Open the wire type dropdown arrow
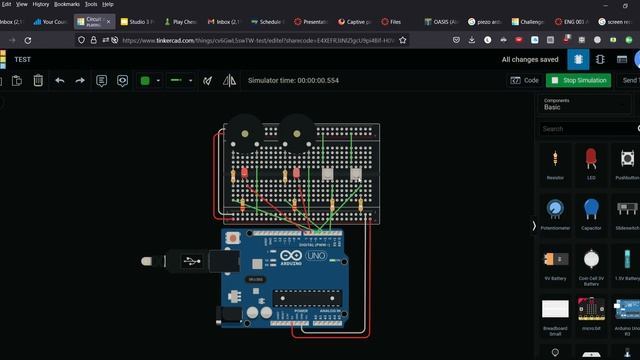The width and height of the screenshot is (640, 360). [191, 80]
